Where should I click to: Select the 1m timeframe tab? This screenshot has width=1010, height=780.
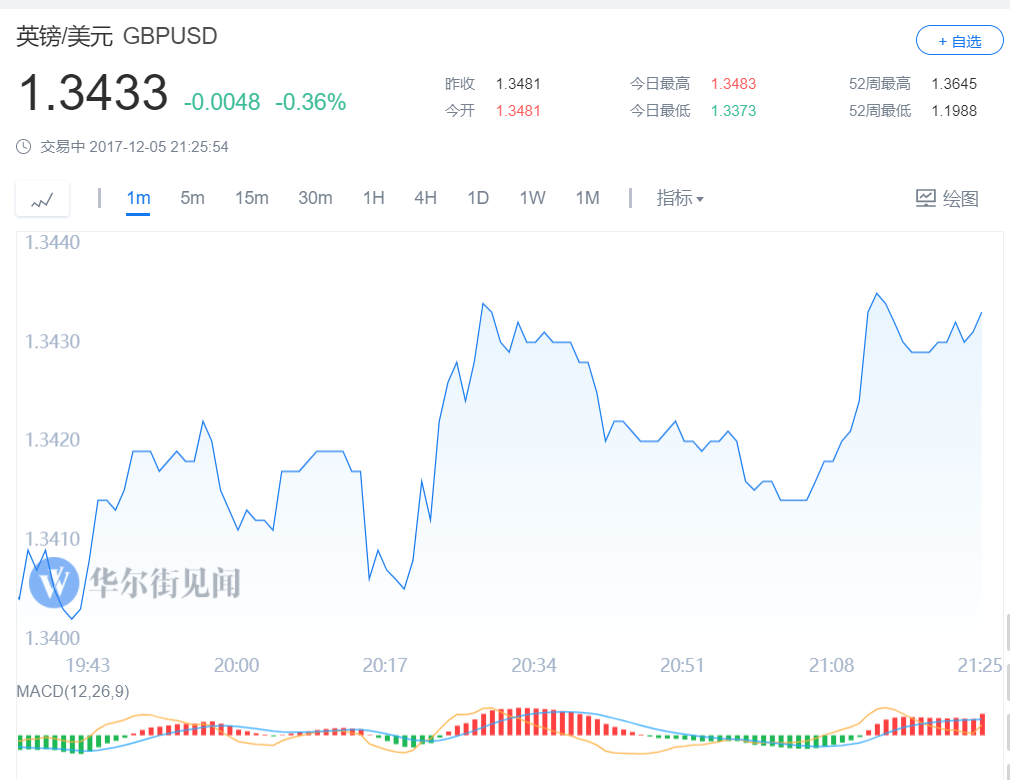[138, 198]
